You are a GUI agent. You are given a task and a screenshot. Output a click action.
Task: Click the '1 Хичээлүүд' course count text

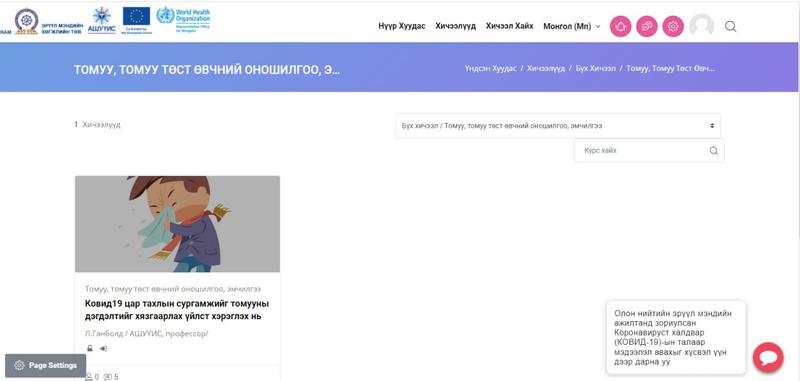pyautogui.click(x=97, y=124)
